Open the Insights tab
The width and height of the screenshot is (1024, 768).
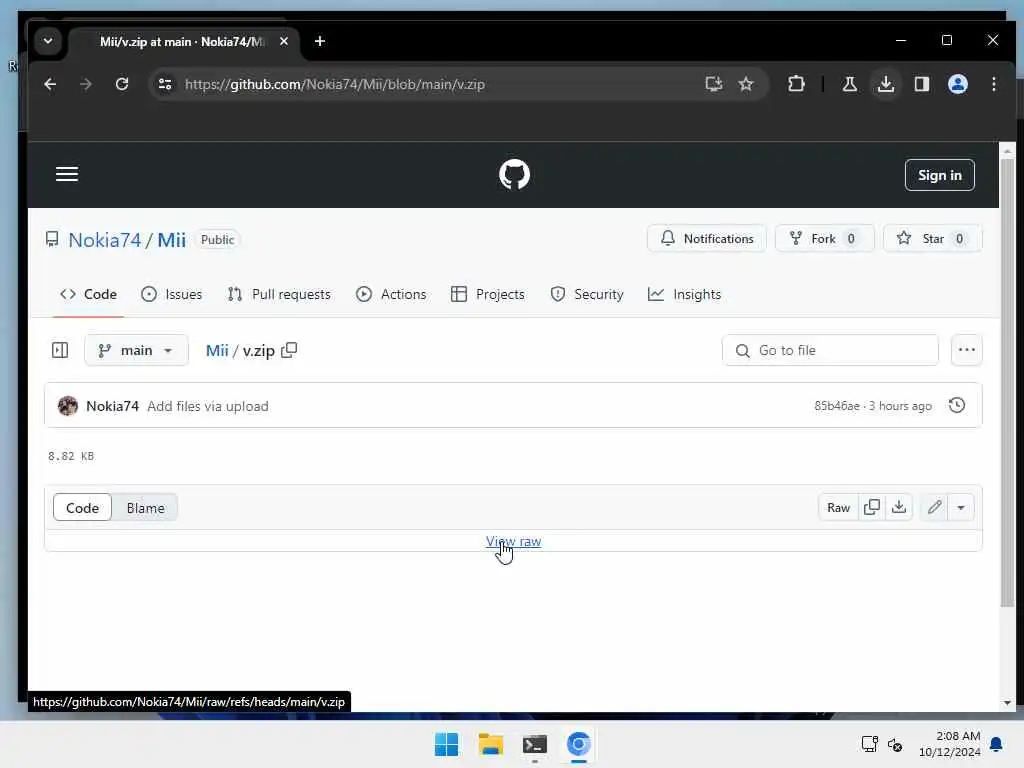(x=684, y=295)
